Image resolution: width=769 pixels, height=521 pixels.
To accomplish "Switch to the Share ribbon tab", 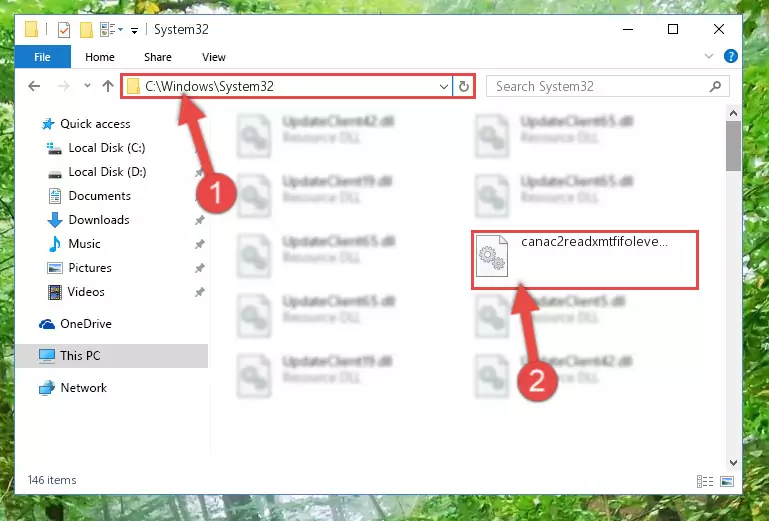I will click(157, 57).
